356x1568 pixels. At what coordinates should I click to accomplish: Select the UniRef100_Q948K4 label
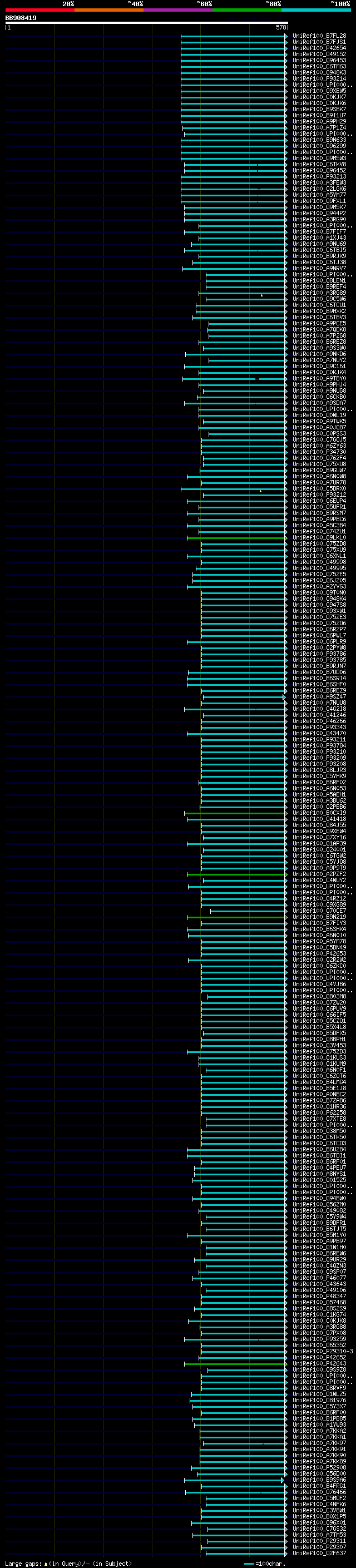tap(319, 599)
